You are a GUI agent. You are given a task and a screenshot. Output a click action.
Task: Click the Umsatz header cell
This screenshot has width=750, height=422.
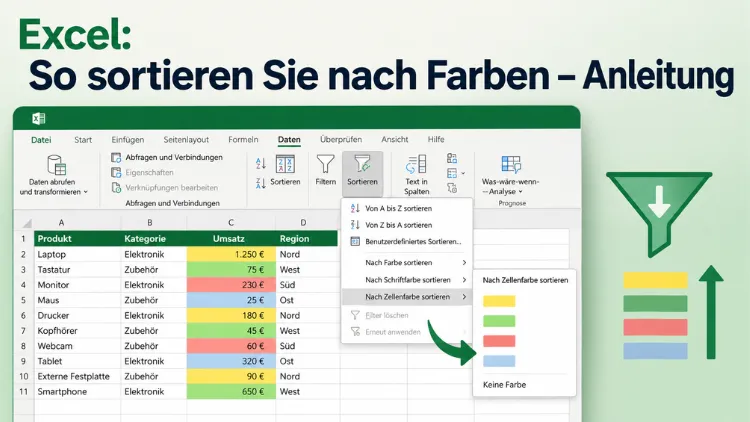tap(232, 238)
